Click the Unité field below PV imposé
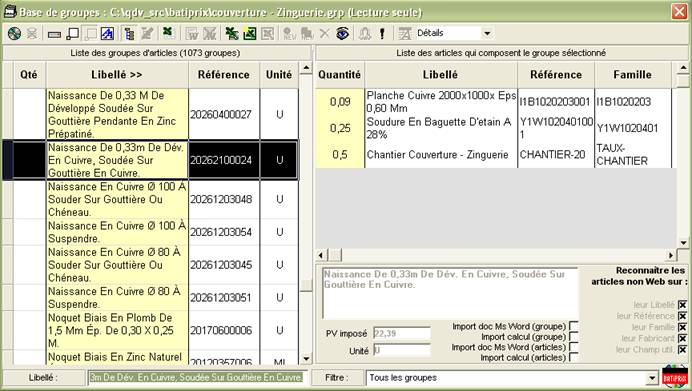 [402, 350]
